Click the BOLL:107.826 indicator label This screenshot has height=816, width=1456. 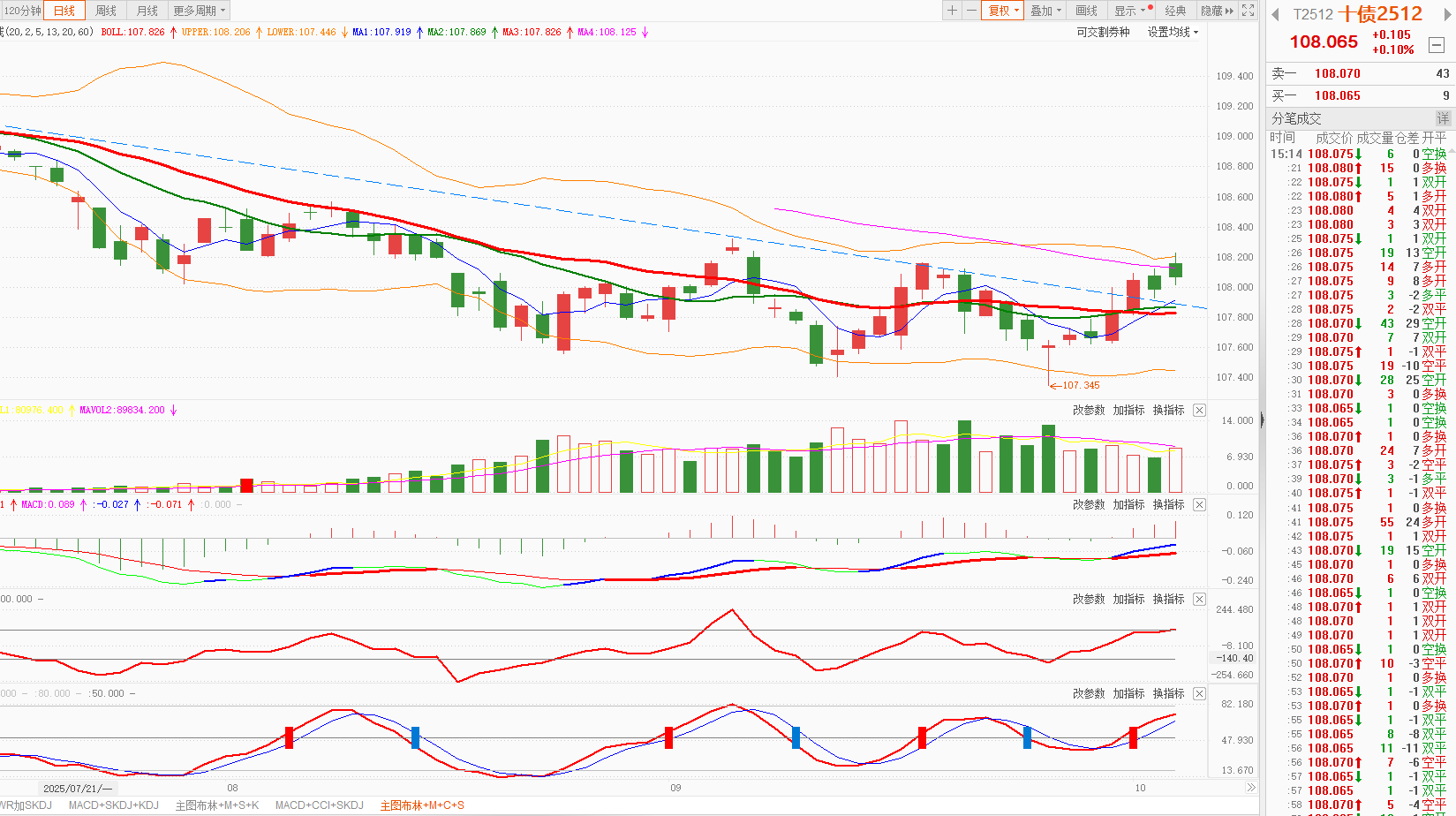tap(132, 32)
